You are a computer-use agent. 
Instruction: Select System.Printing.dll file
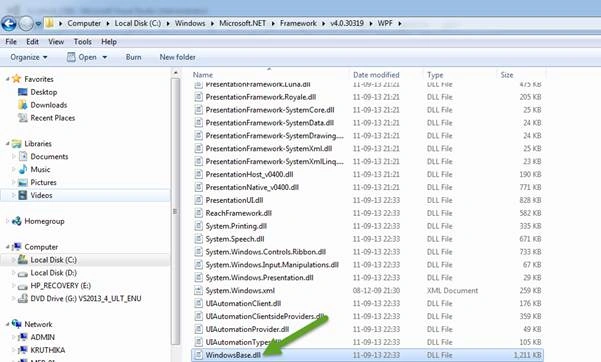coord(236,226)
